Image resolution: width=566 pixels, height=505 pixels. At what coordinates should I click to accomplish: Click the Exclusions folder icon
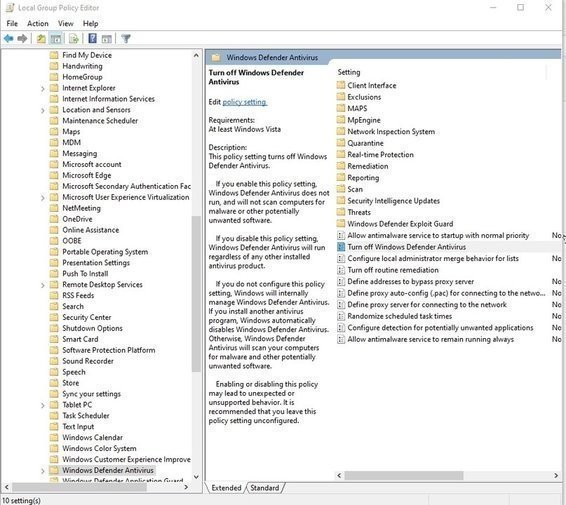coord(341,97)
